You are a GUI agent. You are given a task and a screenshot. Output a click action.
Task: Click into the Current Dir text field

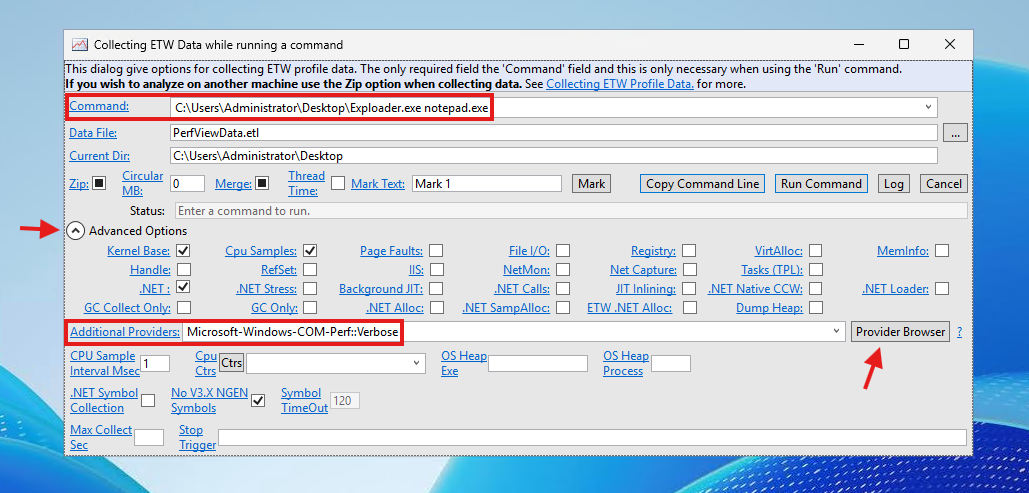(553, 156)
